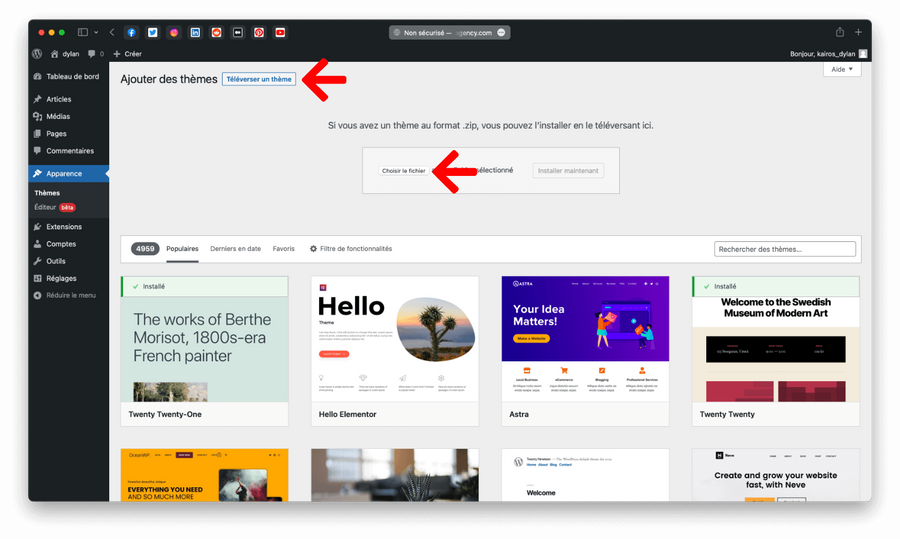Click the Safari share icon

click(840, 32)
